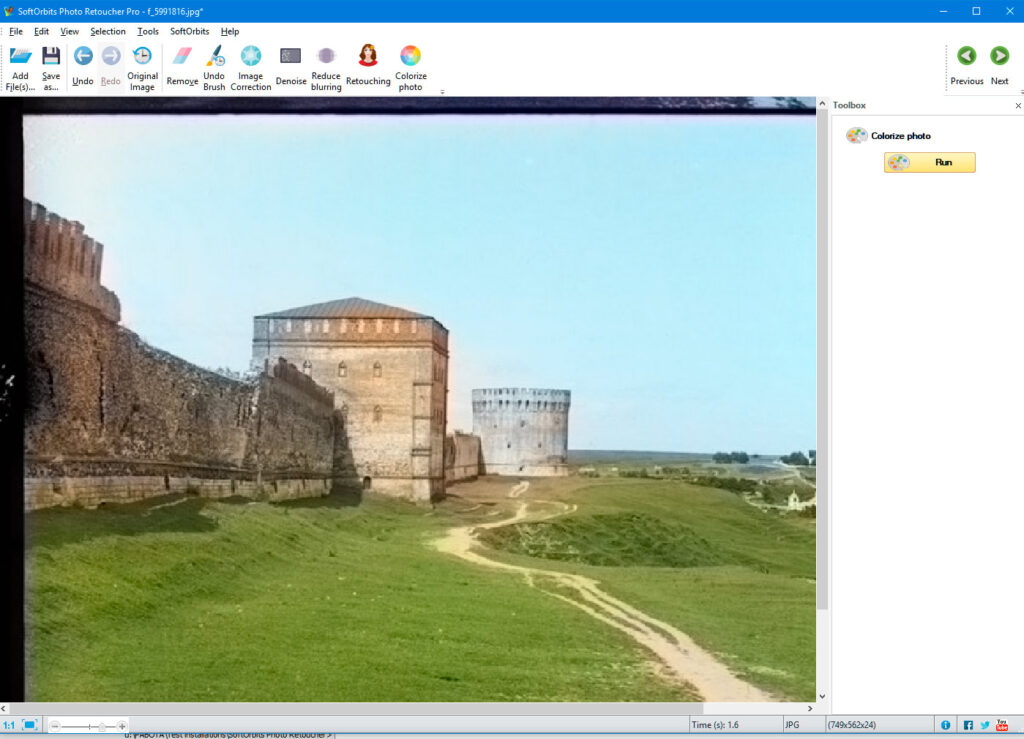Open the Reduce blurring tool
The height and width of the screenshot is (739, 1024).
pos(325,63)
